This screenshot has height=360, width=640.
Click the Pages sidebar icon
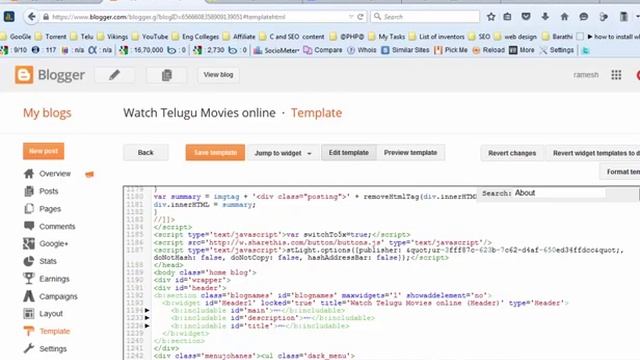pyautogui.click(x=29, y=209)
